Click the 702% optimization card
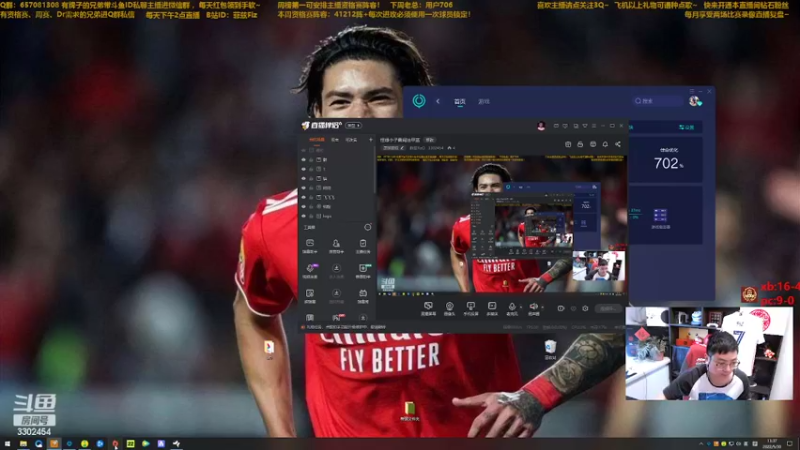 click(665, 160)
